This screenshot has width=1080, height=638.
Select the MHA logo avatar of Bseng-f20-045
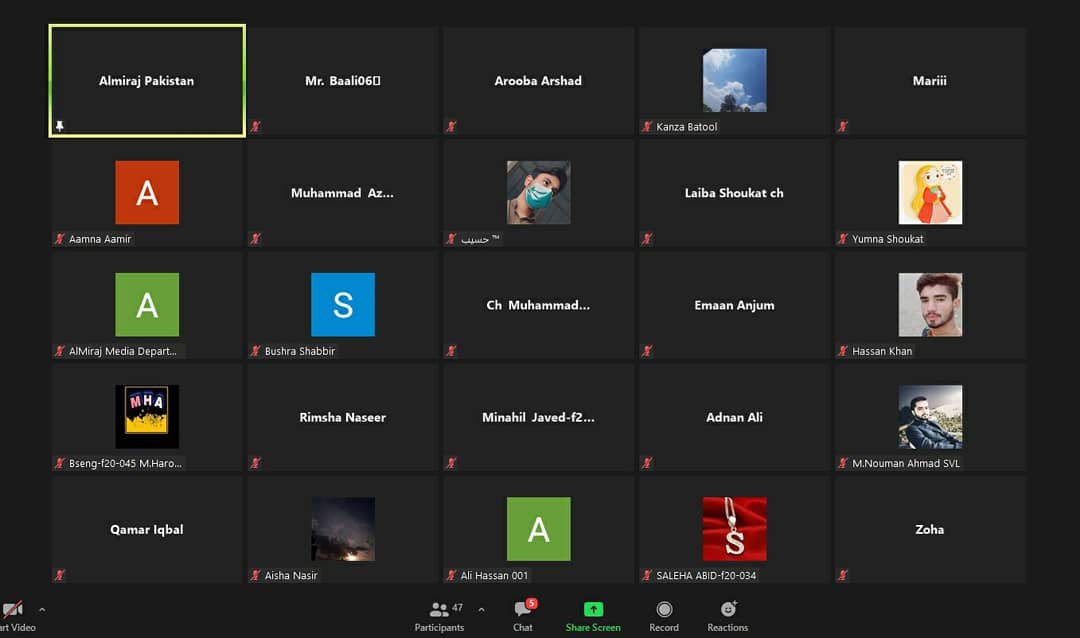click(147, 417)
